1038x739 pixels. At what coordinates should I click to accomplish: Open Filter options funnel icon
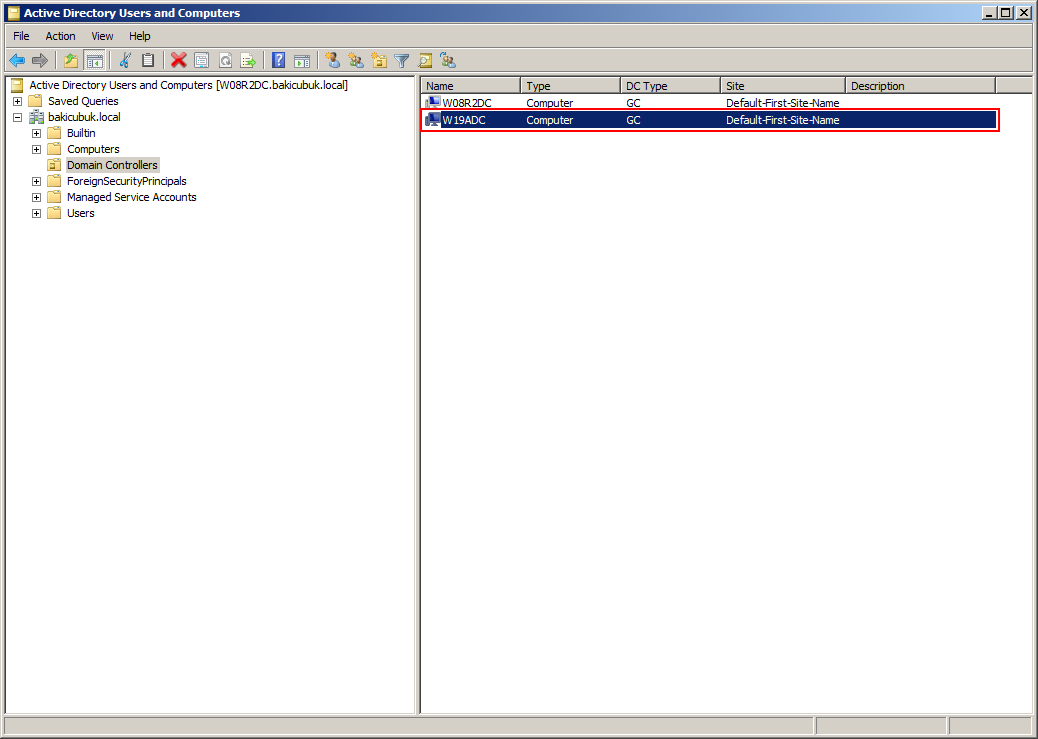tap(402, 61)
